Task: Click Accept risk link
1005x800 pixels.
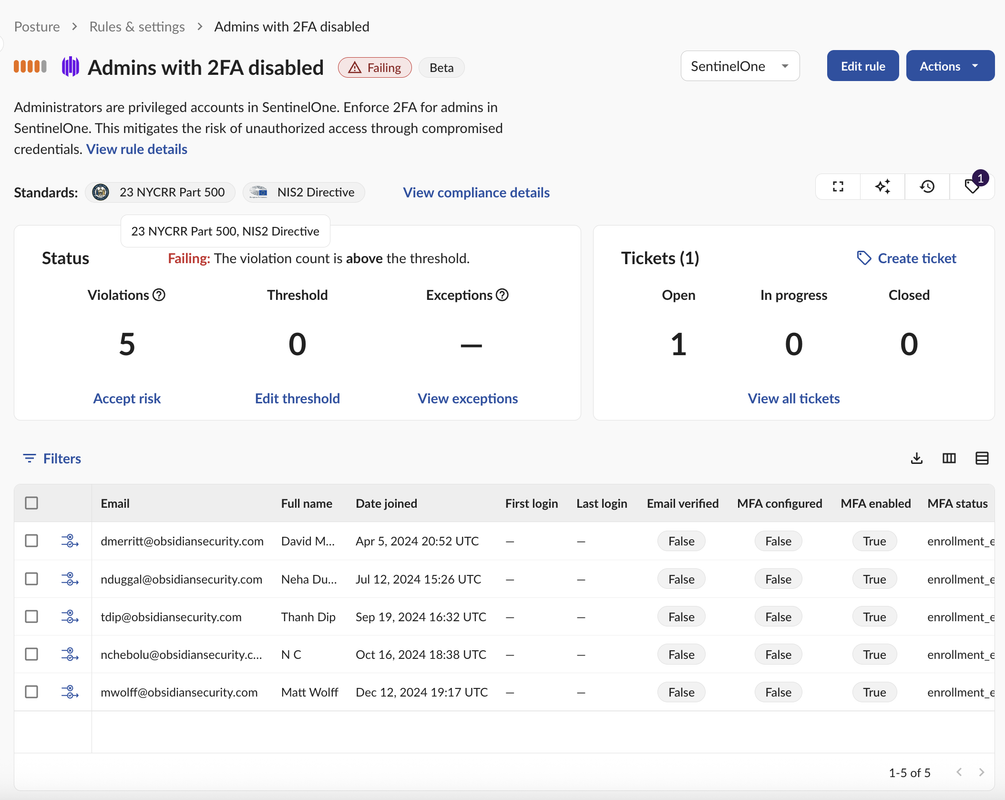Action: point(127,399)
